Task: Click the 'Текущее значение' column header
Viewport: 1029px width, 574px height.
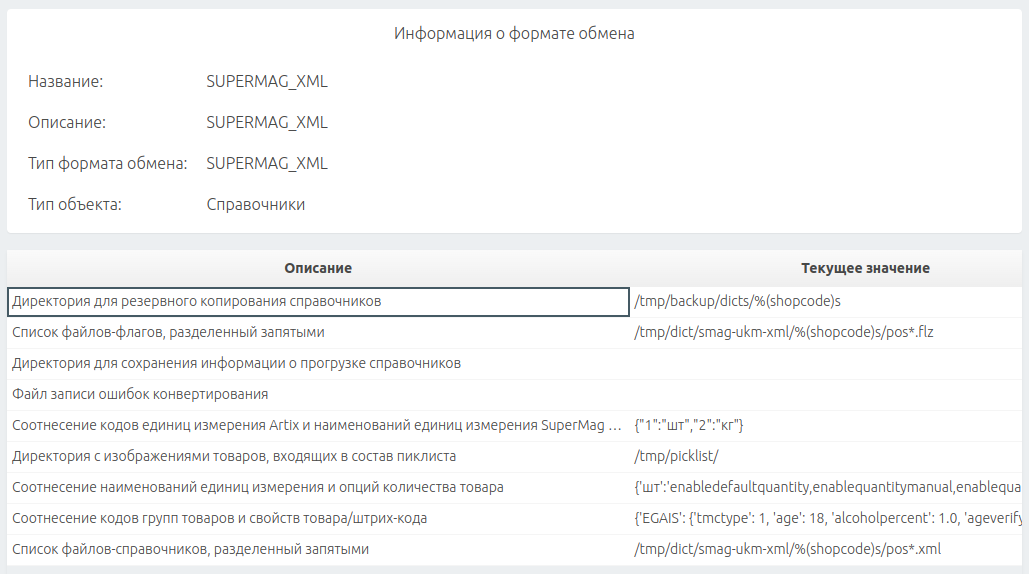Action: point(865,268)
